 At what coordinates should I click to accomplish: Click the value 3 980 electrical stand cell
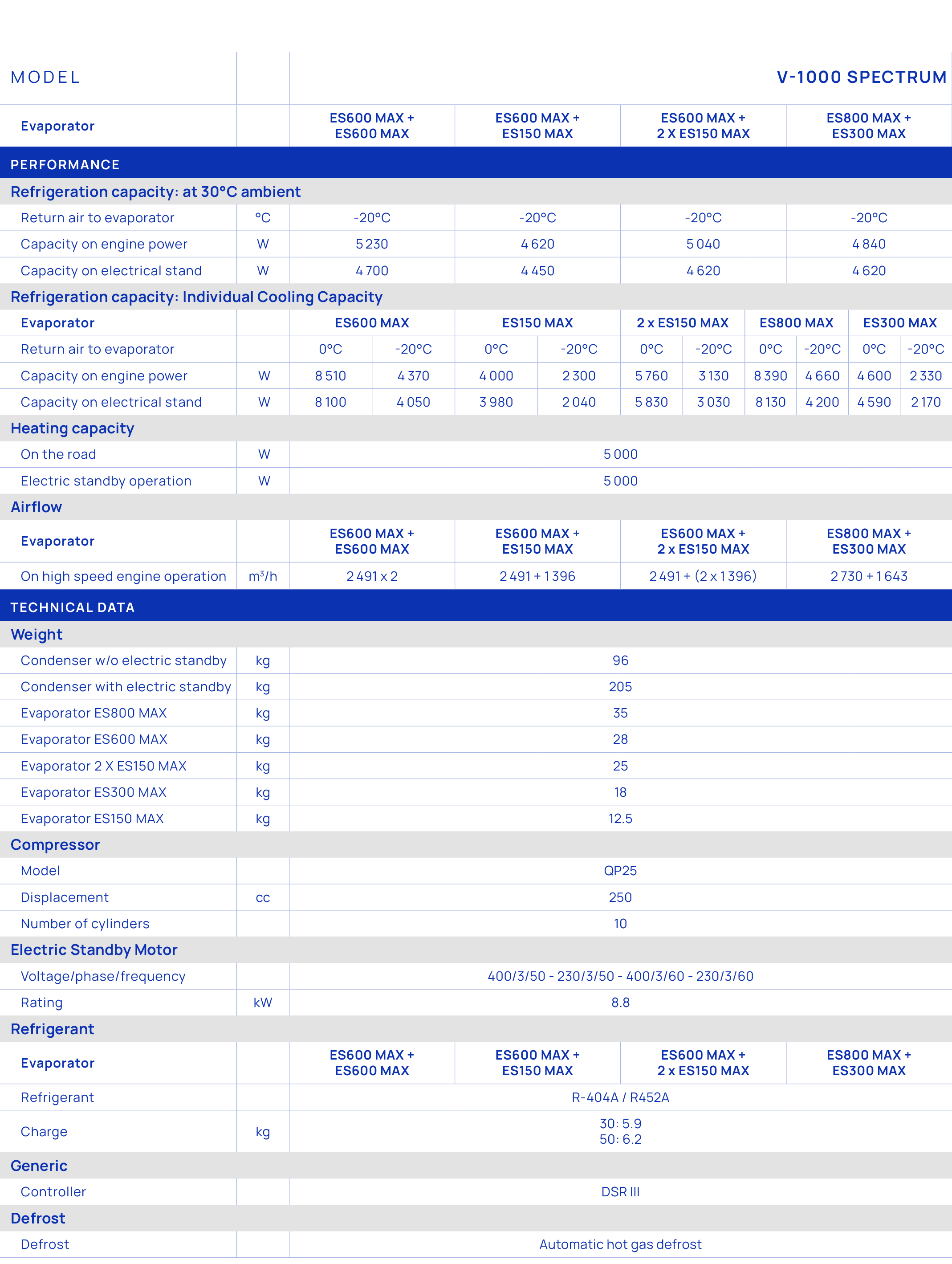(496, 402)
